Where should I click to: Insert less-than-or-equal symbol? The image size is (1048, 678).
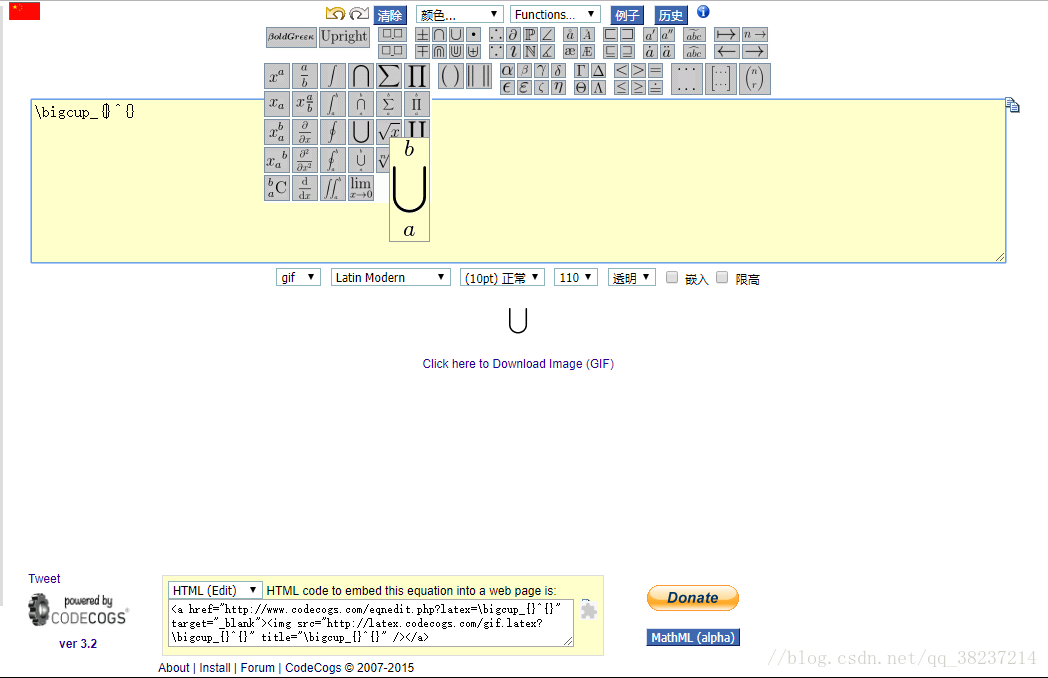tap(622, 88)
